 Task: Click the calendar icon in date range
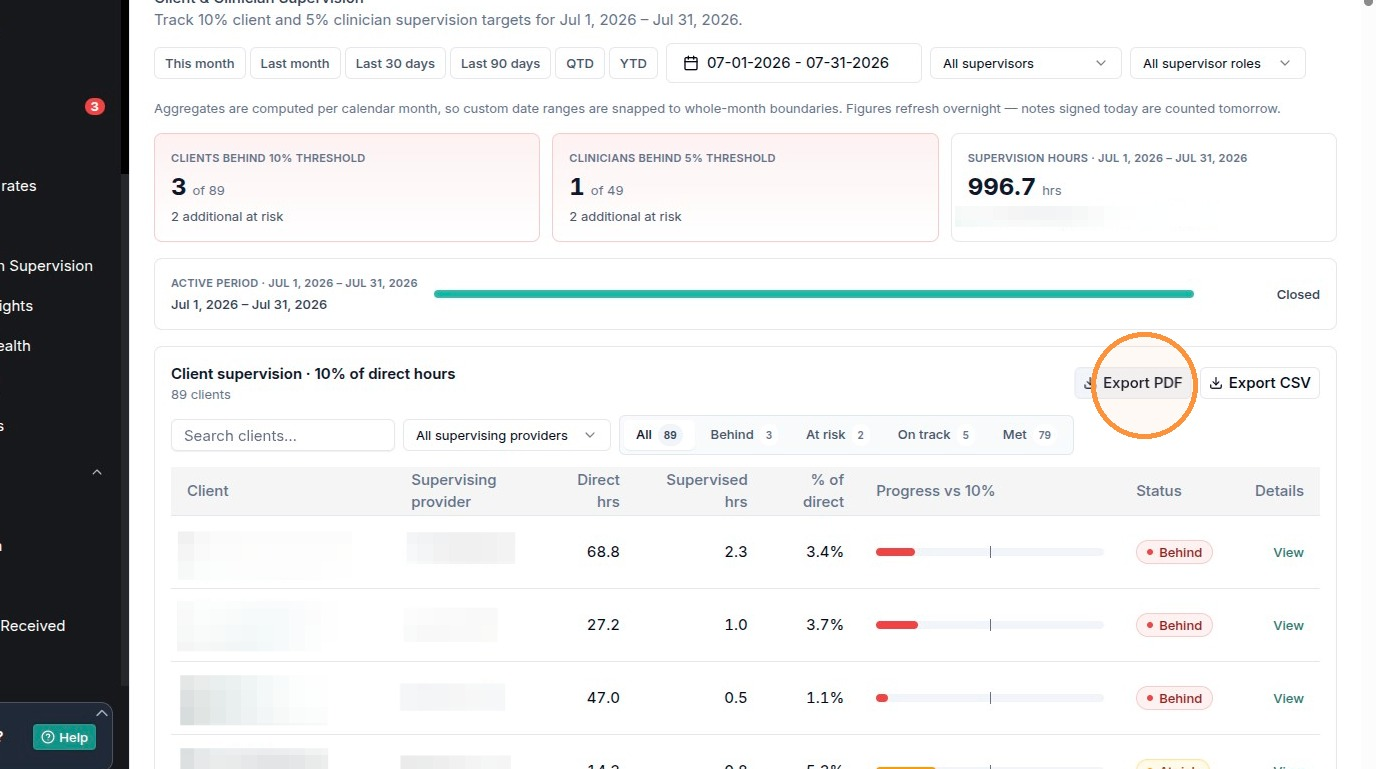click(690, 63)
